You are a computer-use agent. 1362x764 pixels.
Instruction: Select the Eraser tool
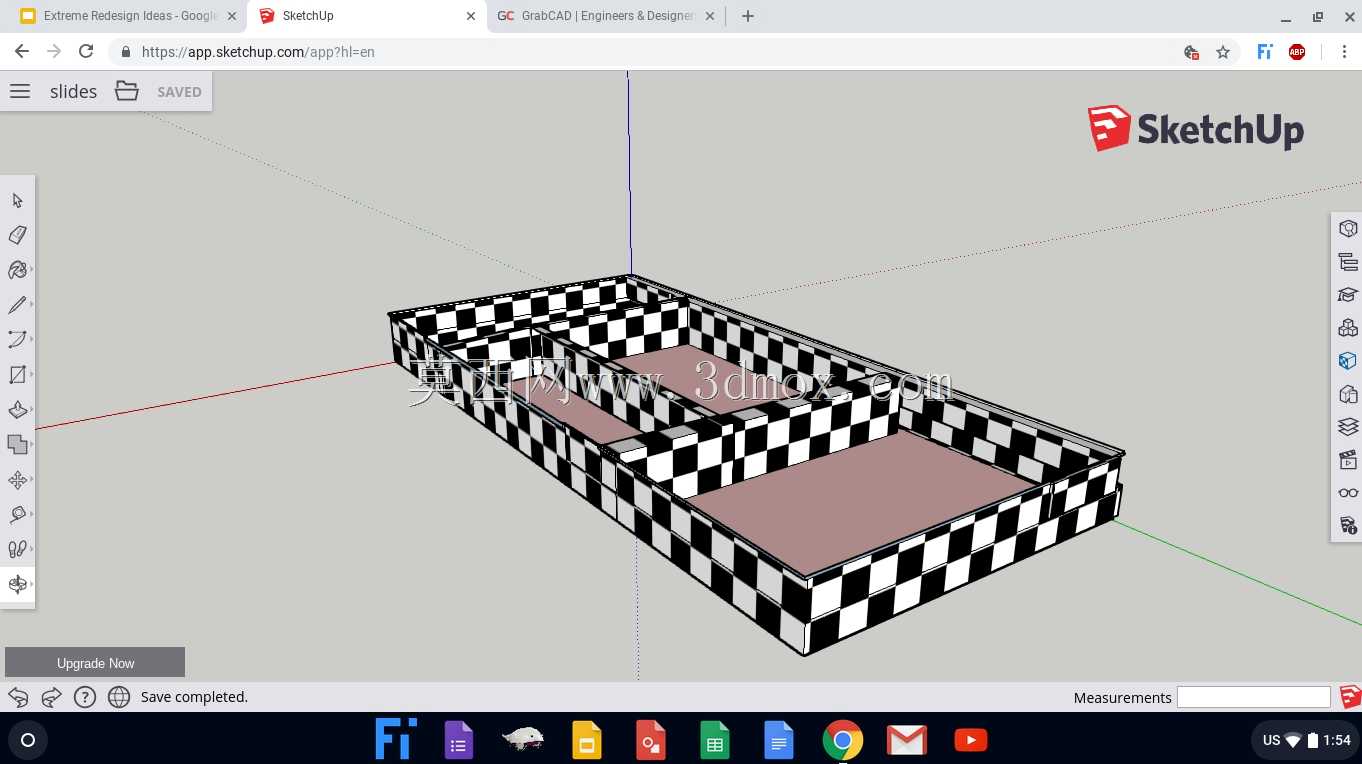pyautogui.click(x=17, y=235)
